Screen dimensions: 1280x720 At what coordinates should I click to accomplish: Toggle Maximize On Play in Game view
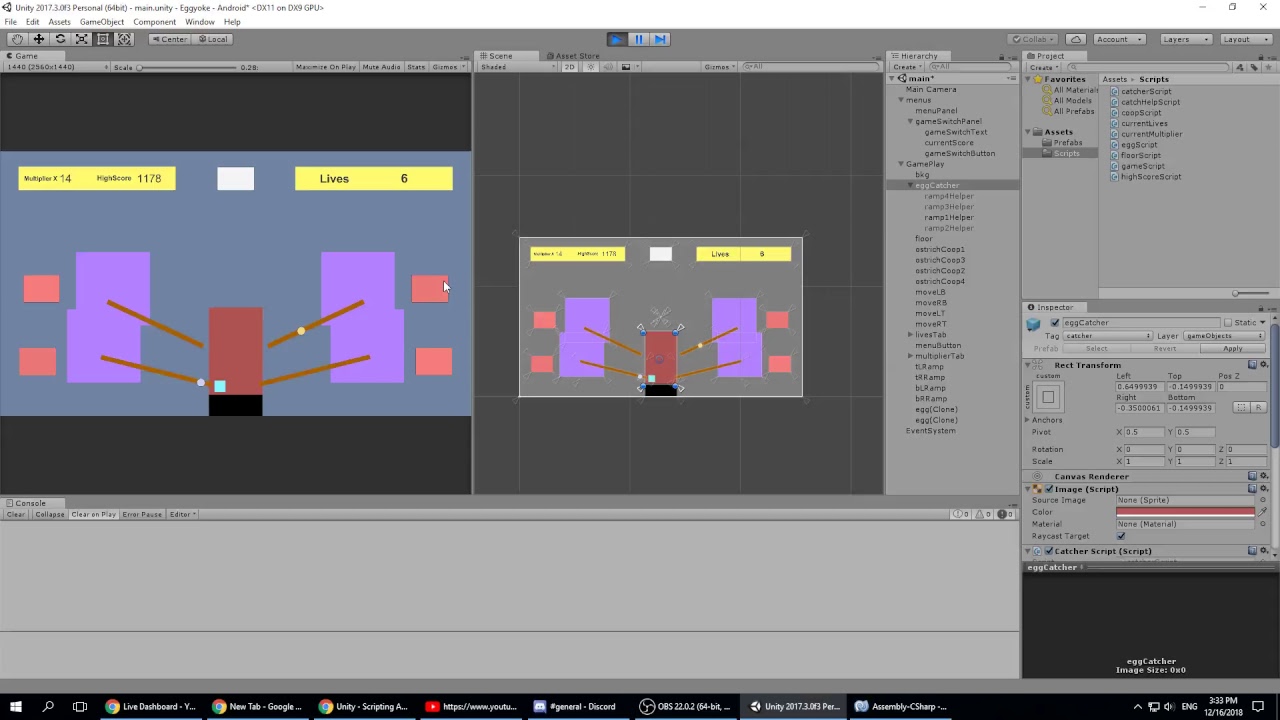326,67
